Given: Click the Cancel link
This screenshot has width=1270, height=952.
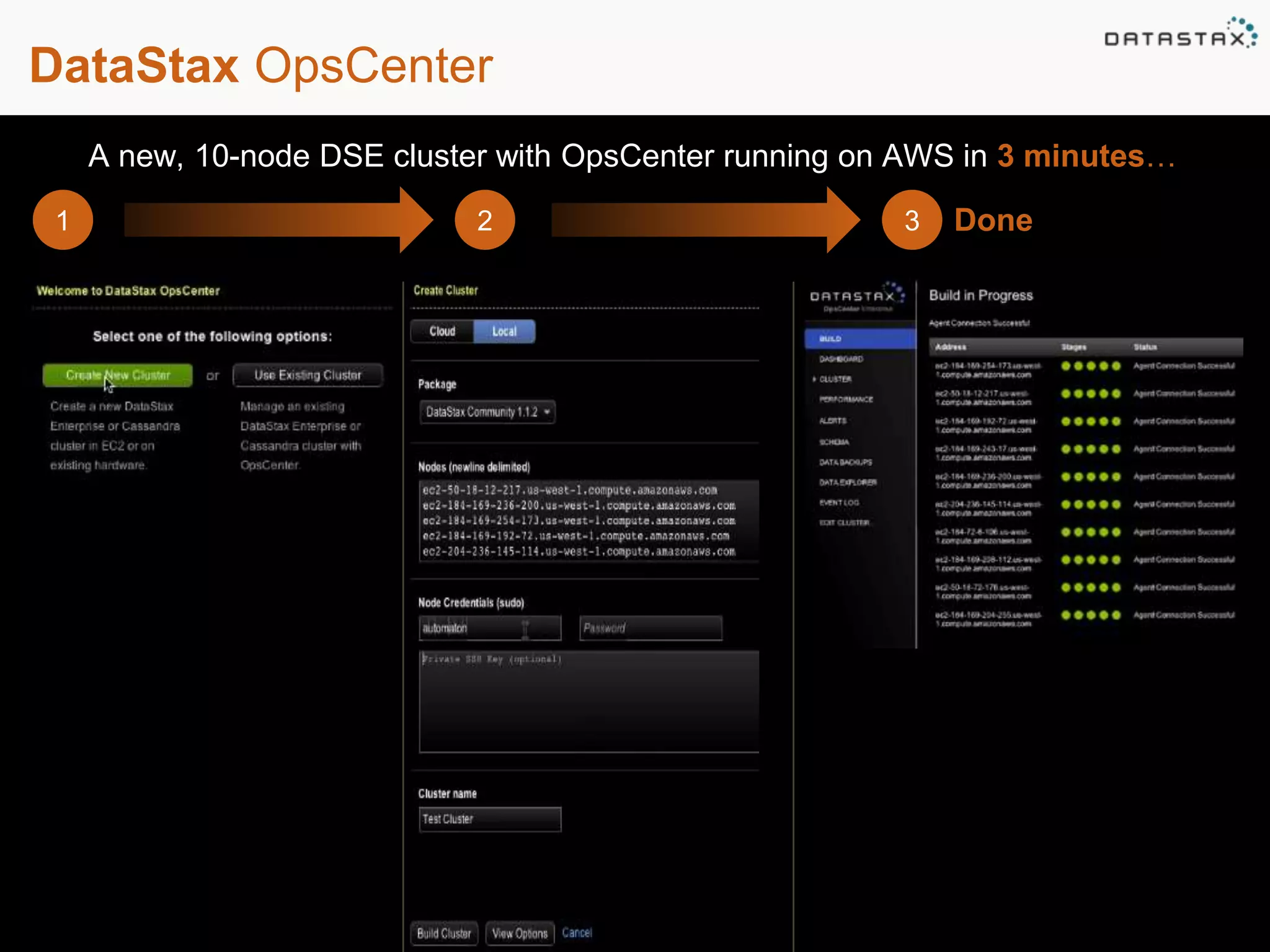Looking at the screenshot, I should tap(577, 933).
